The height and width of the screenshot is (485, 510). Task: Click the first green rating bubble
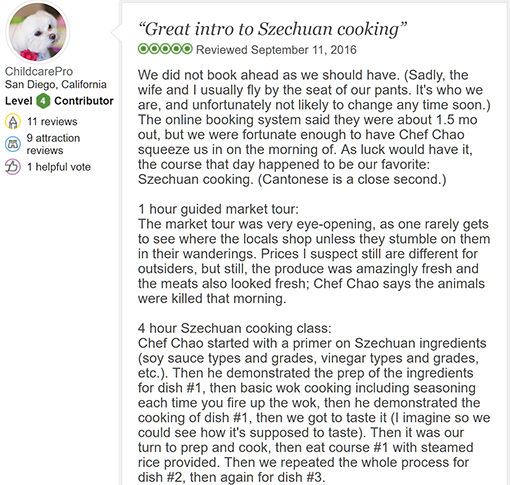[143, 49]
